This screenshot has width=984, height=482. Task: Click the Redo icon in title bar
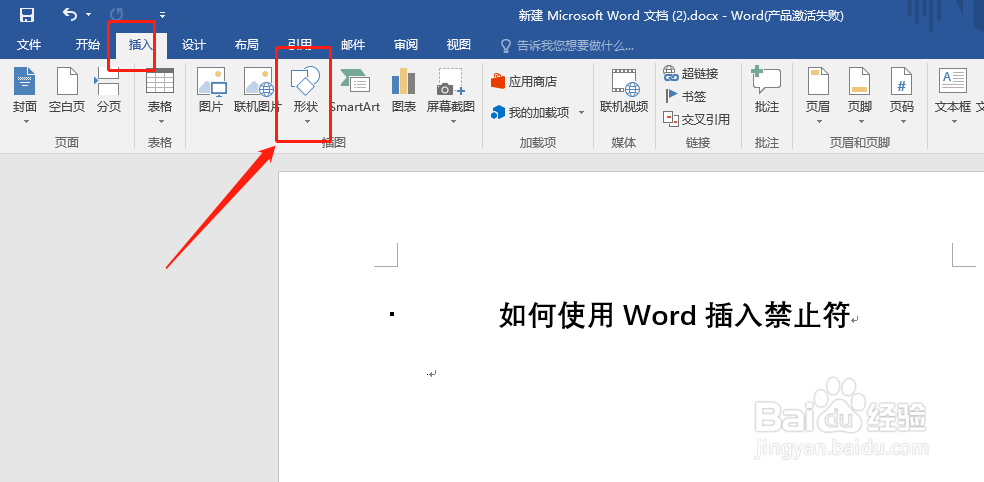(117, 14)
